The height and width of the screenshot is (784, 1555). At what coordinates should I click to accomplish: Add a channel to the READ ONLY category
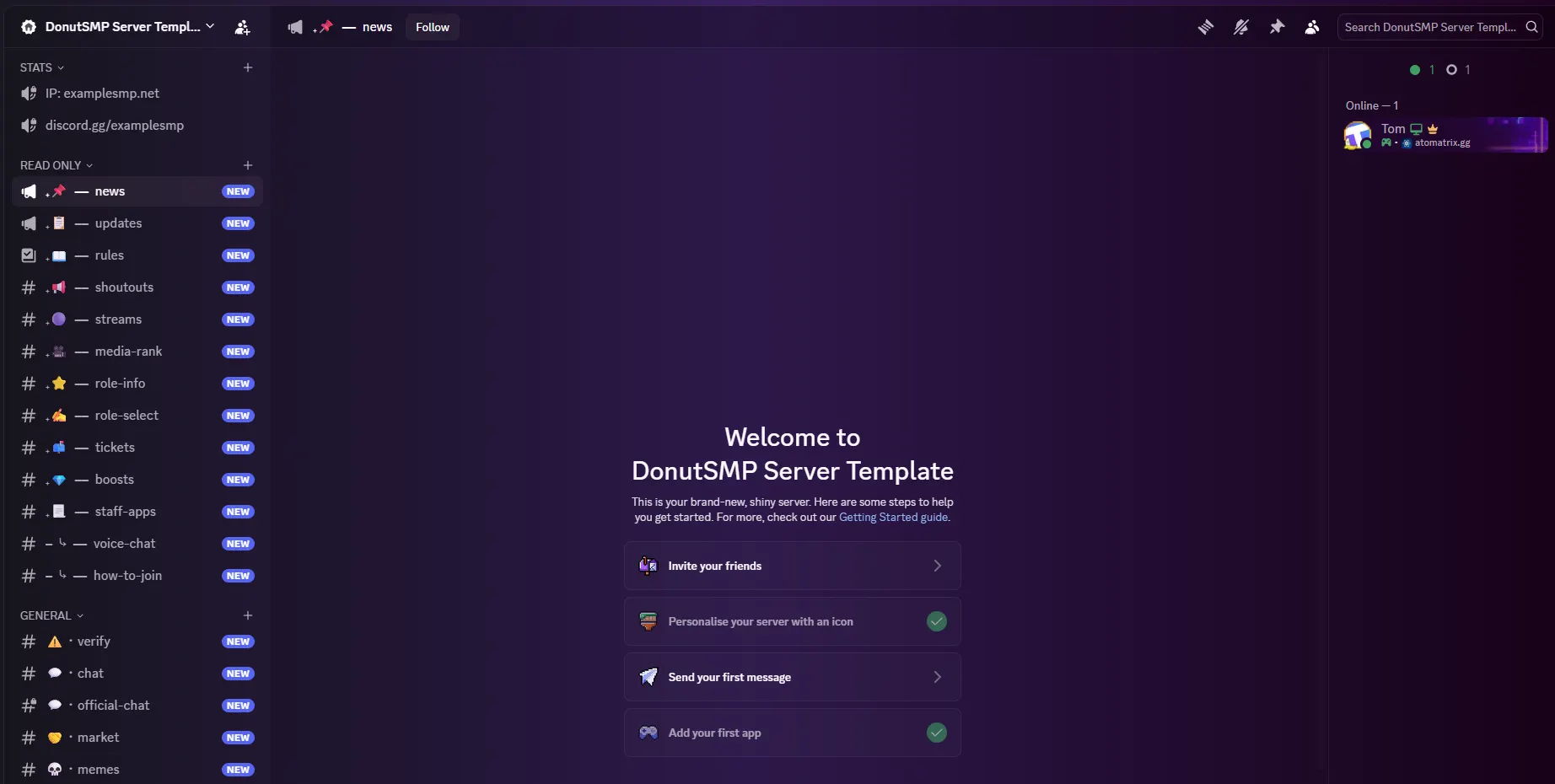(248, 165)
